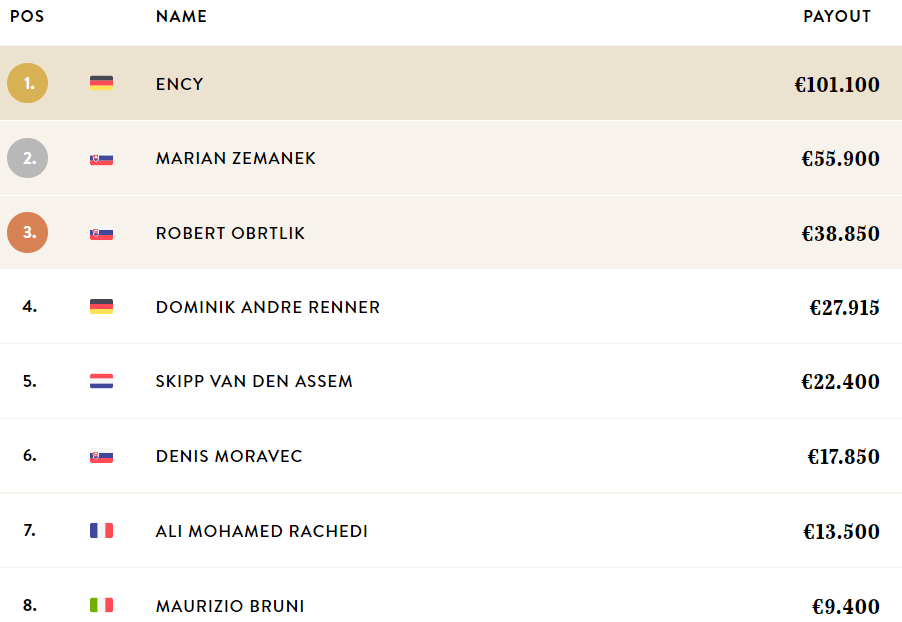Click the Slovak flag beside Denis Moravec
This screenshot has width=902, height=622.
tap(101, 456)
